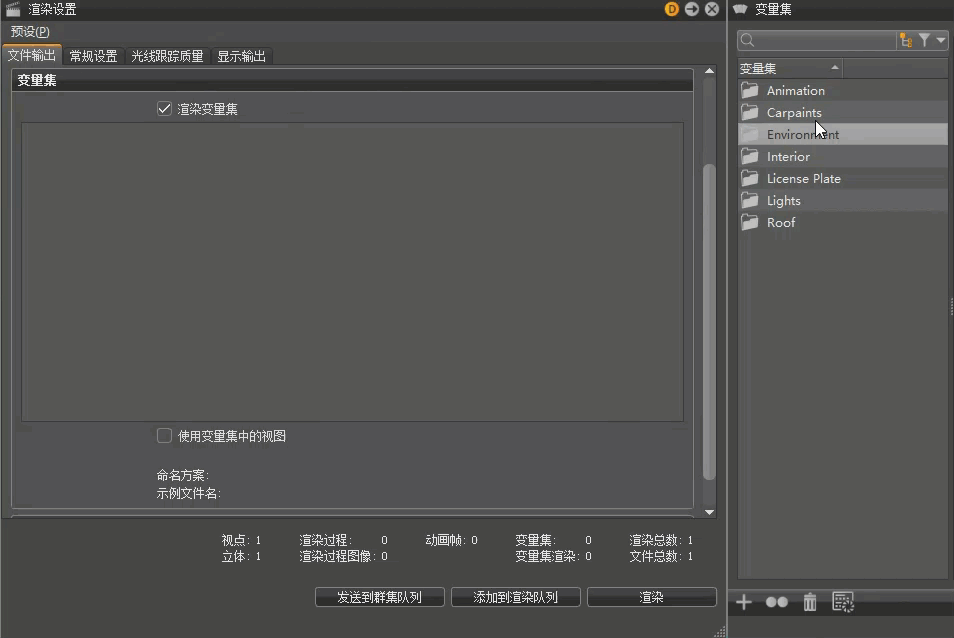The height and width of the screenshot is (638, 954).
Task: Select the Lights folder icon
Action: (x=750, y=200)
